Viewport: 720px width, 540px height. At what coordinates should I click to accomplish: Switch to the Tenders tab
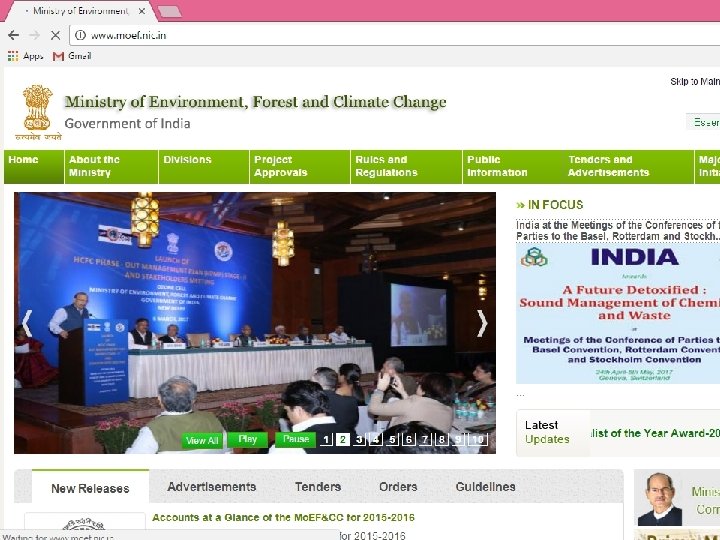coord(318,487)
